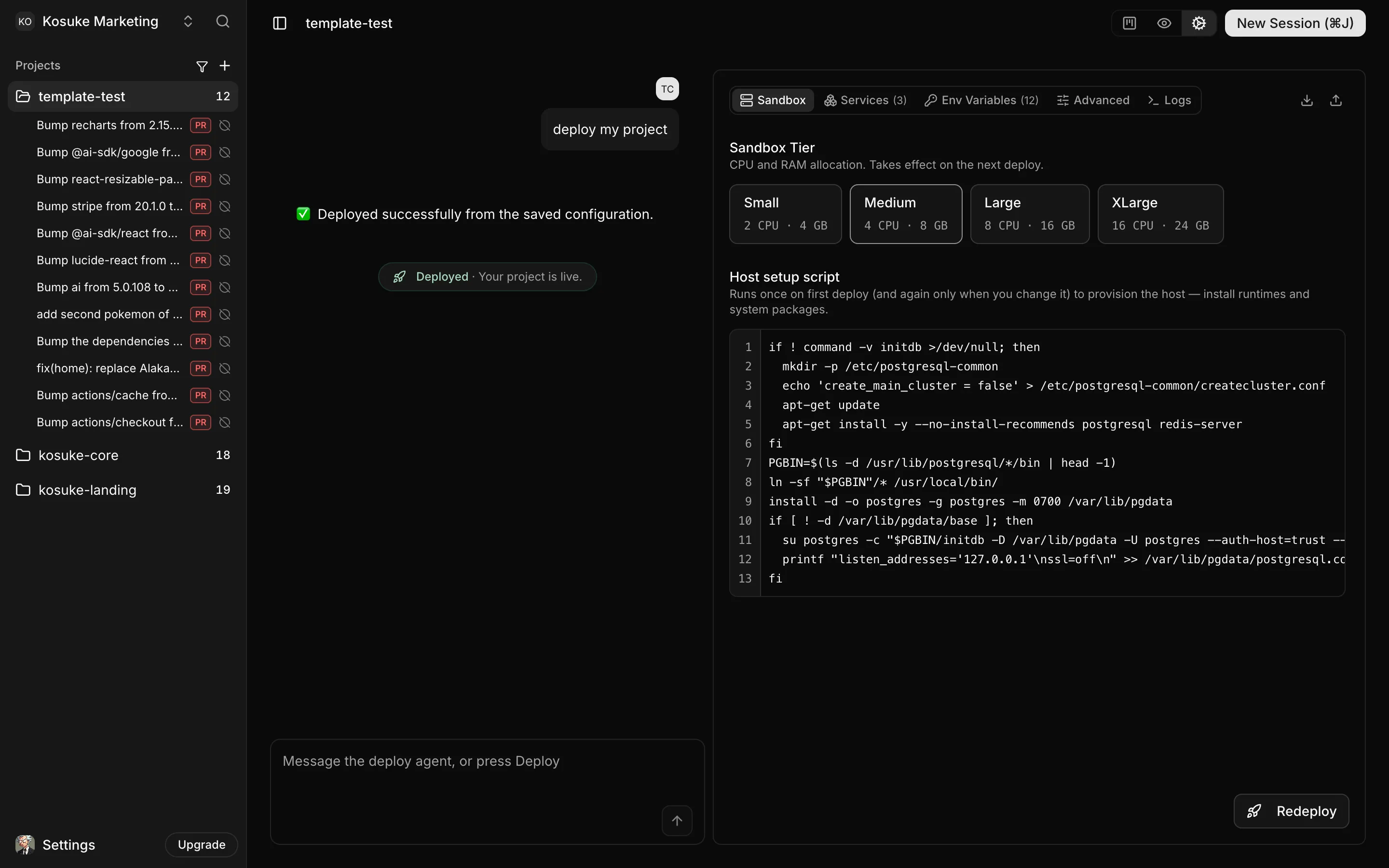The width and height of the screenshot is (1389, 868).
Task: Open fix(home): replace Alaka session
Action: coord(108,368)
